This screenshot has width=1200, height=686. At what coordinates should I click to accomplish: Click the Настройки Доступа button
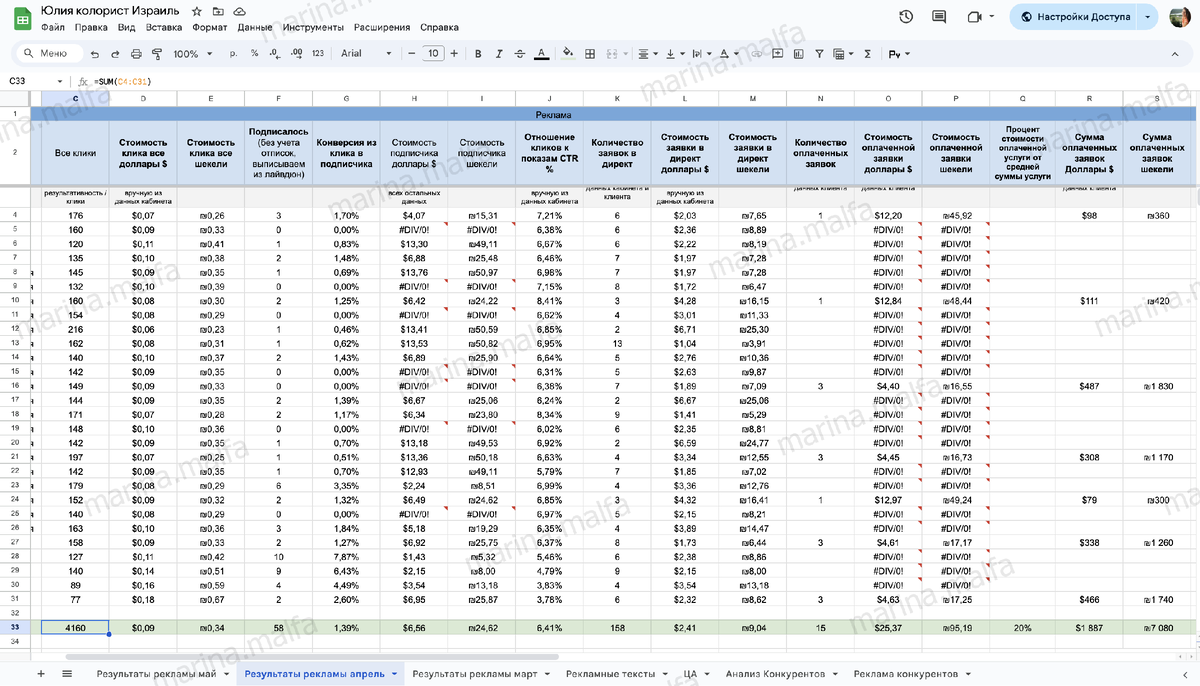[1073, 17]
